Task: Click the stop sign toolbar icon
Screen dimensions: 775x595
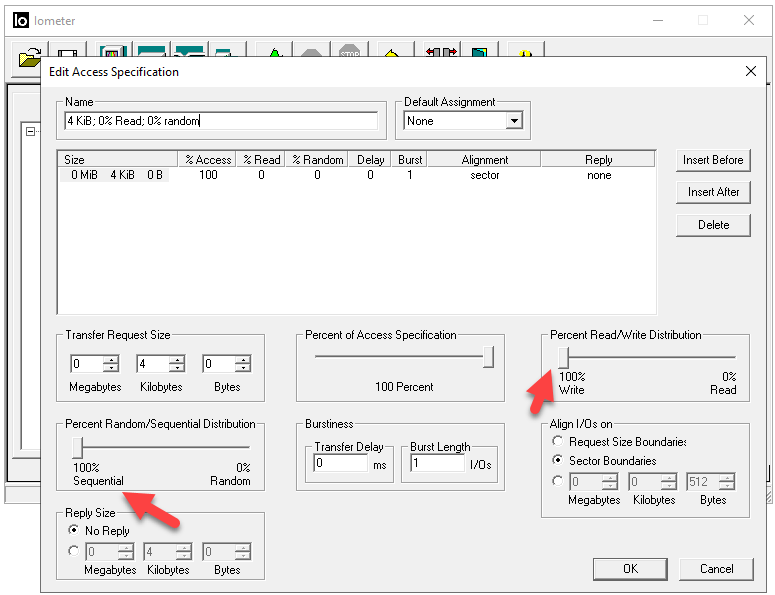Action: [x=349, y=52]
